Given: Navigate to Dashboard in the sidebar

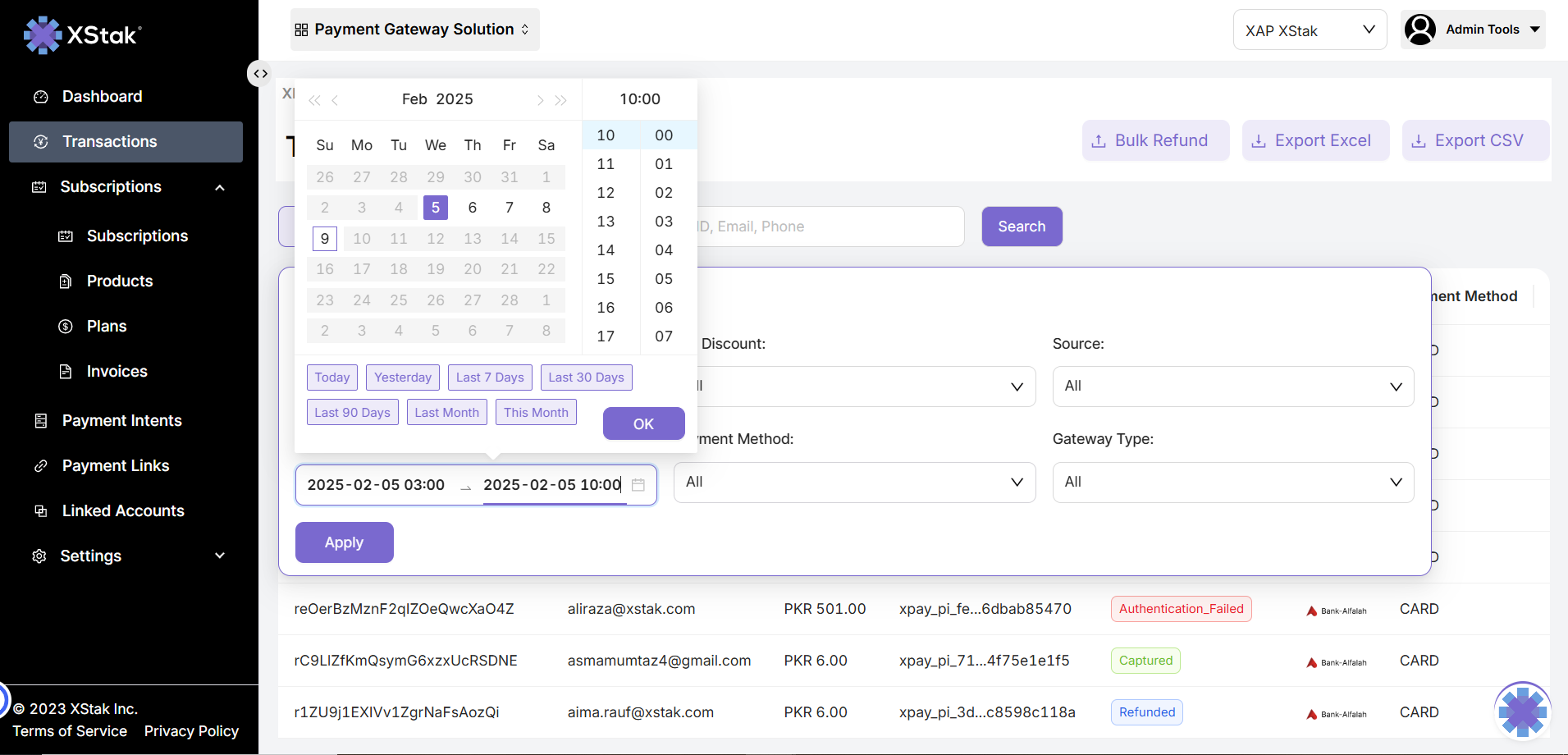Looking at the screenshot, I should click(x=102, y=97).
